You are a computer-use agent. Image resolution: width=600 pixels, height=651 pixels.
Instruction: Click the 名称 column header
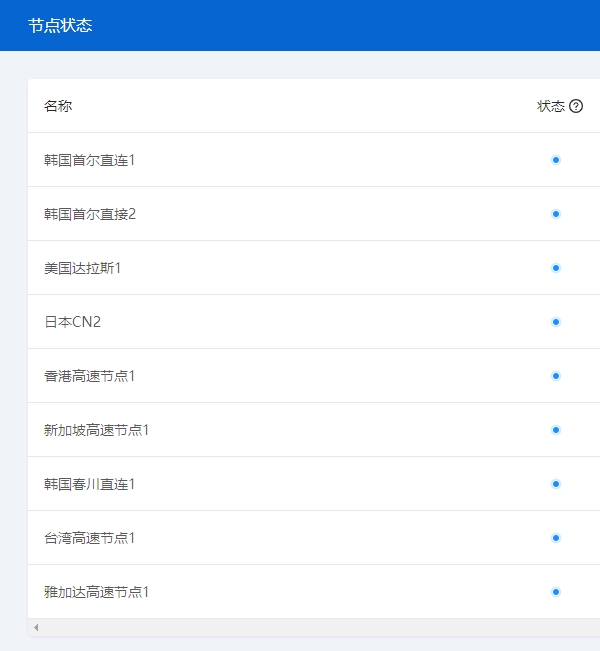(58, 106)
